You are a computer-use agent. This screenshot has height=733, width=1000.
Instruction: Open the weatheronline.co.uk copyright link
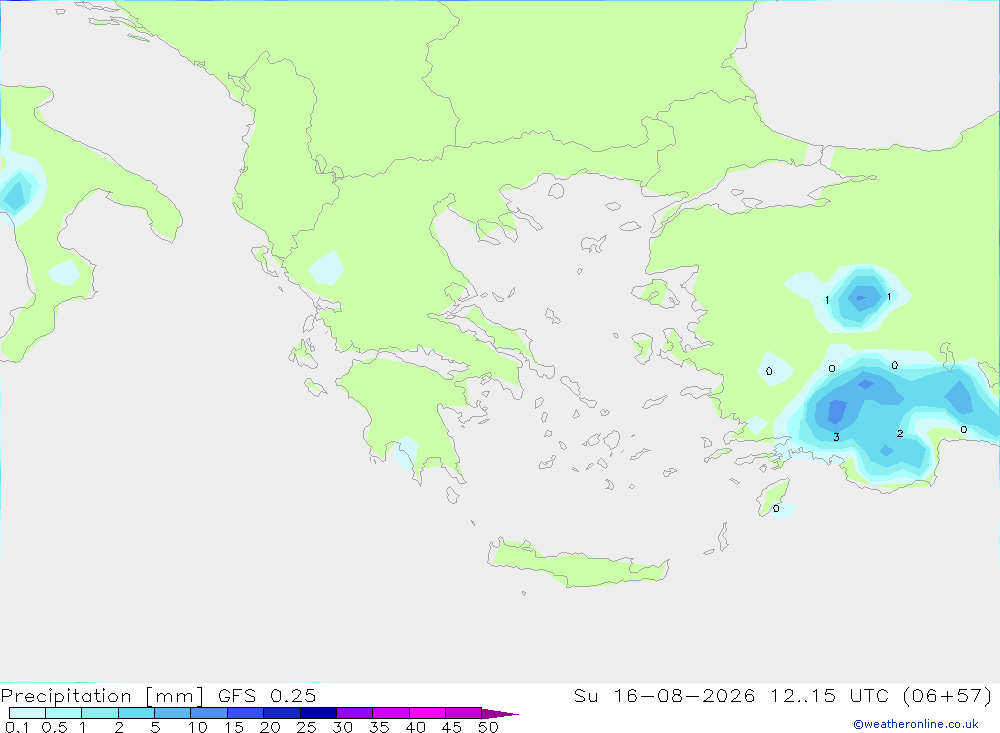pyautogui.click(x=916, y=724)
